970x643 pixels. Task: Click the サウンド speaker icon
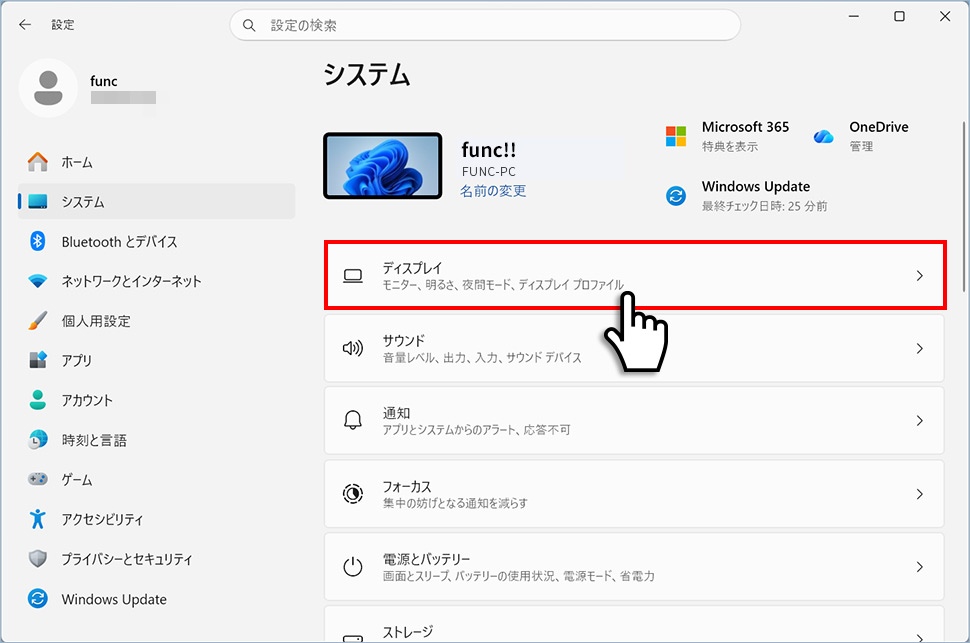[x=353, y=348]
